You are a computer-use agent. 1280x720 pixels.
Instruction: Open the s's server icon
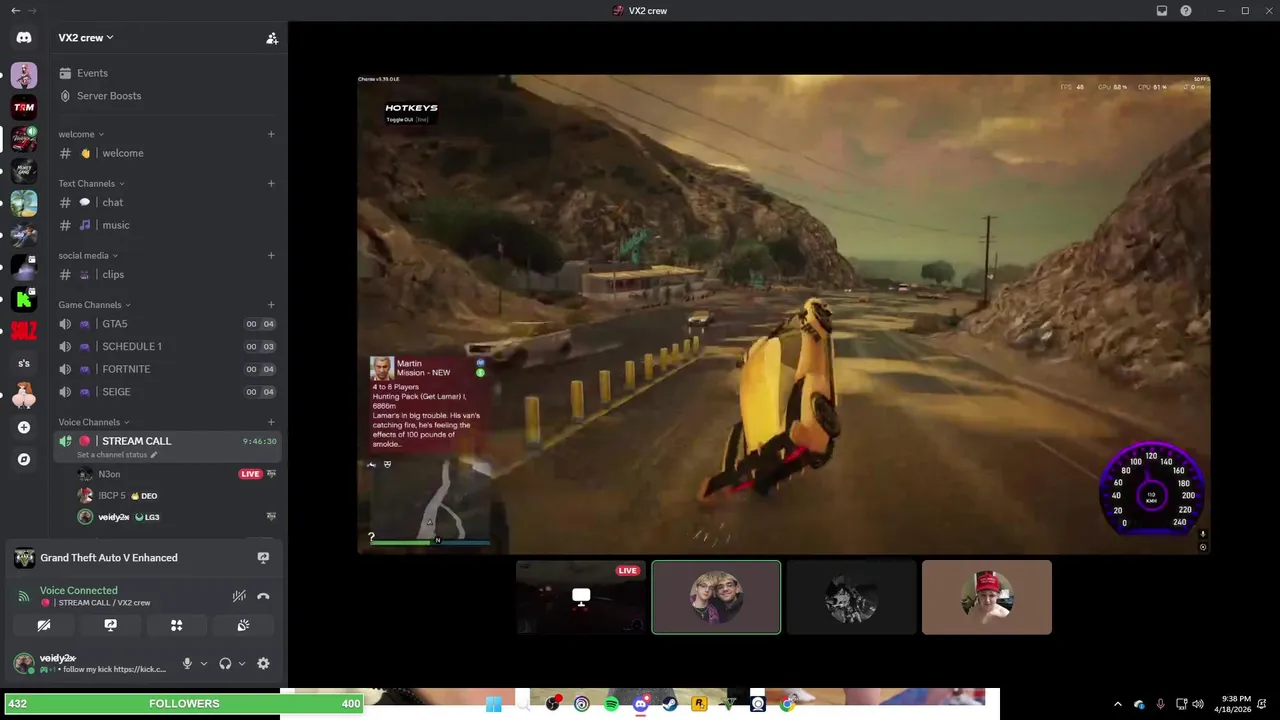coord(24,363)
